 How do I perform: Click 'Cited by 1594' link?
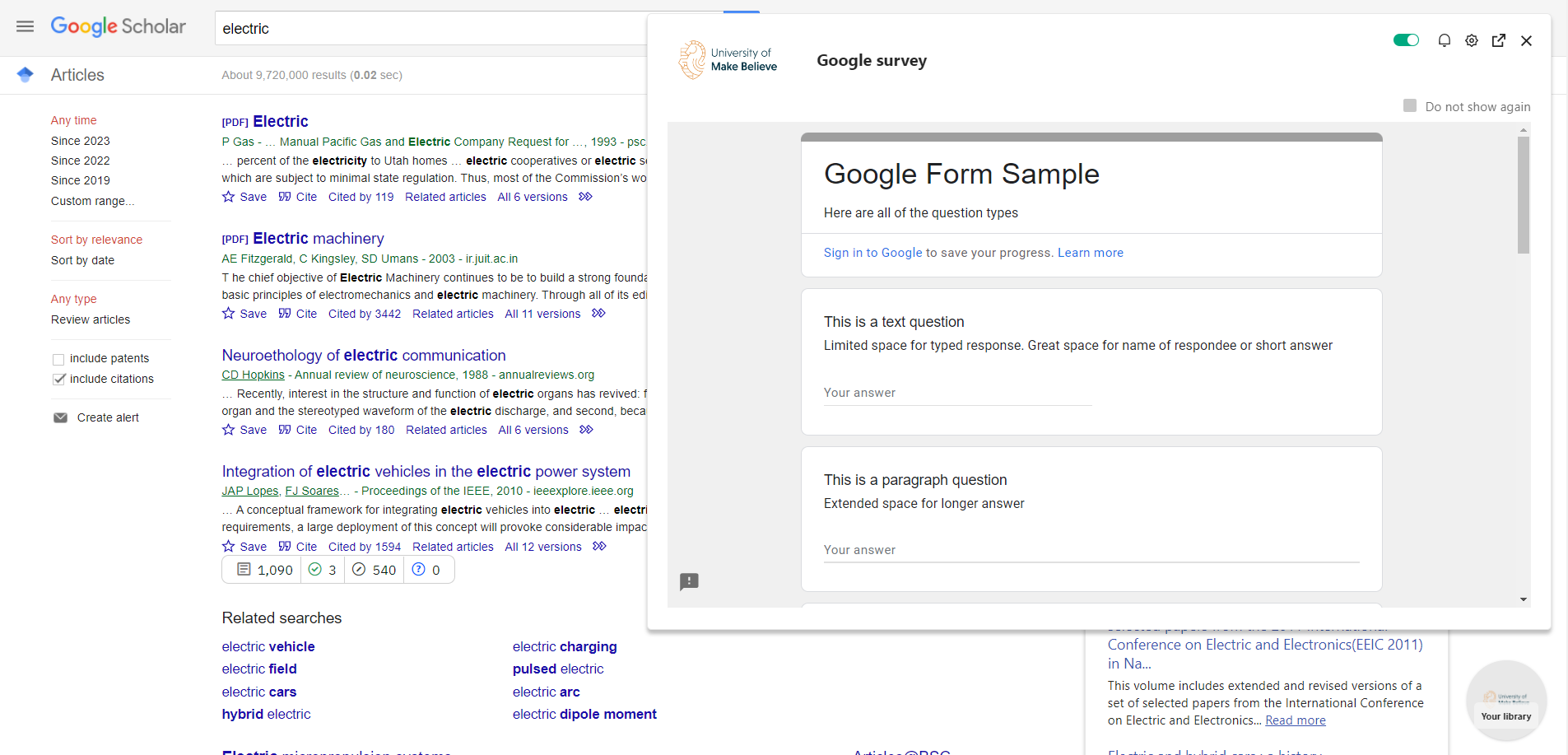365,547
